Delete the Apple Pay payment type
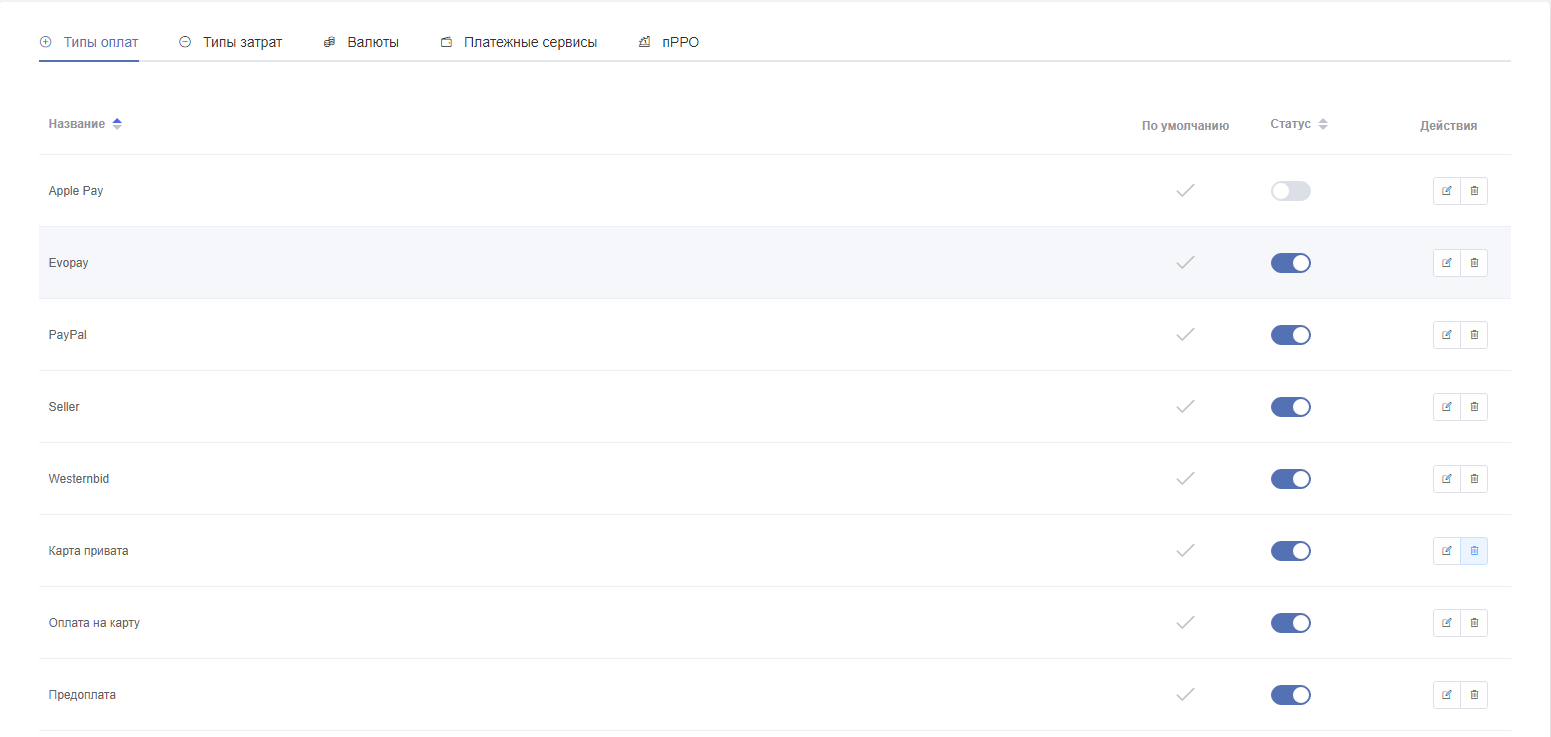Viewport: 1551px width, 737px height. pos(1474,191)
